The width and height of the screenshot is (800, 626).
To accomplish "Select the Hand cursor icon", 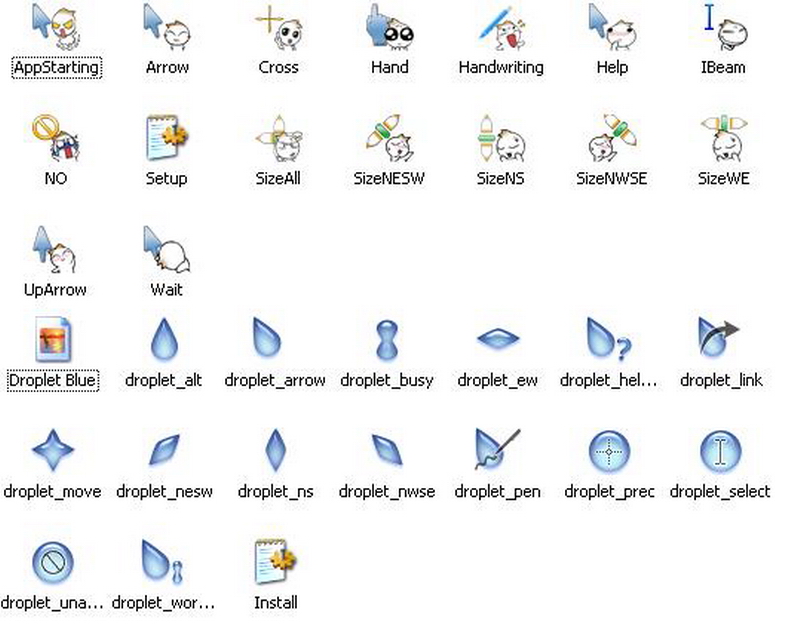I will pyautogui.click(x=389, y=26).
